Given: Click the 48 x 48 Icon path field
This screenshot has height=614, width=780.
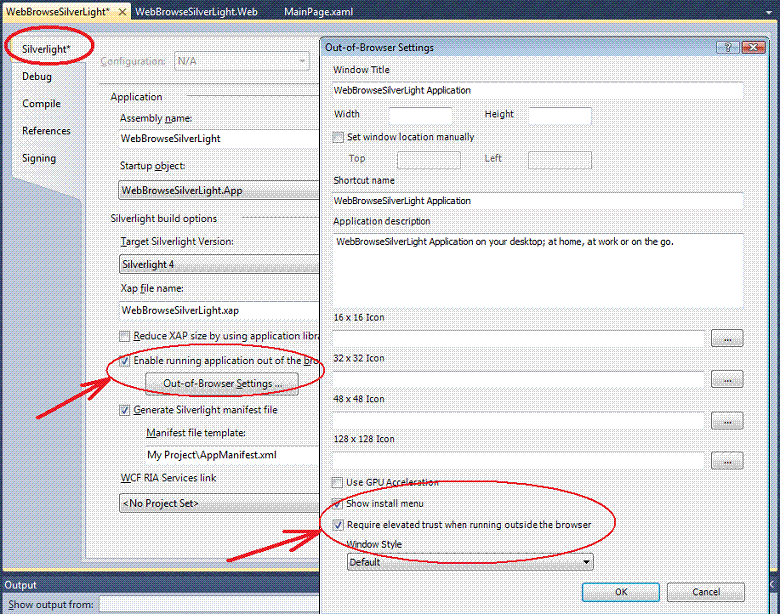Looking at the screenshot, I should coord(518,421).
